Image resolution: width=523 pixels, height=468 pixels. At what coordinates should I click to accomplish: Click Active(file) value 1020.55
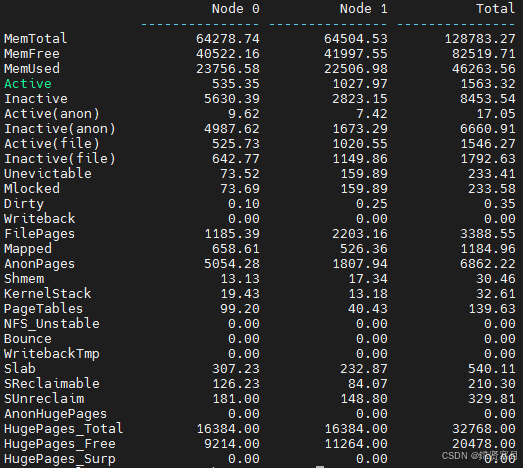pyautogui.click(x=360, y=144)
